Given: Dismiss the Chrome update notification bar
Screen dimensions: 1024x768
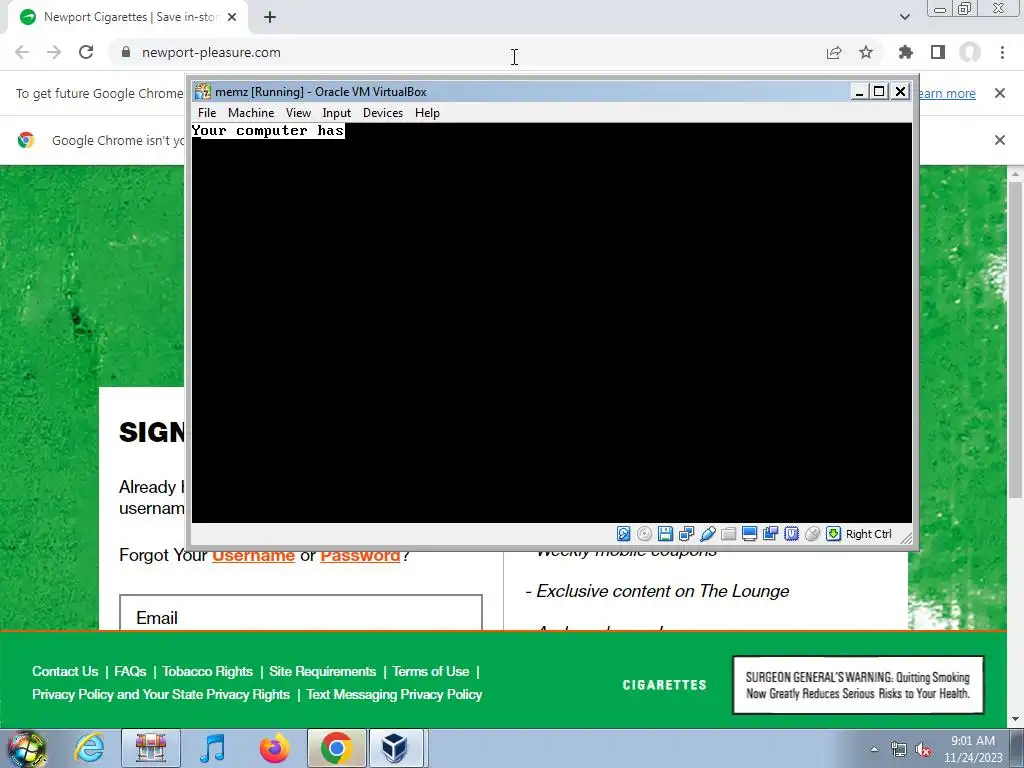Looking at the screenshot, I should coord(1000,93).
